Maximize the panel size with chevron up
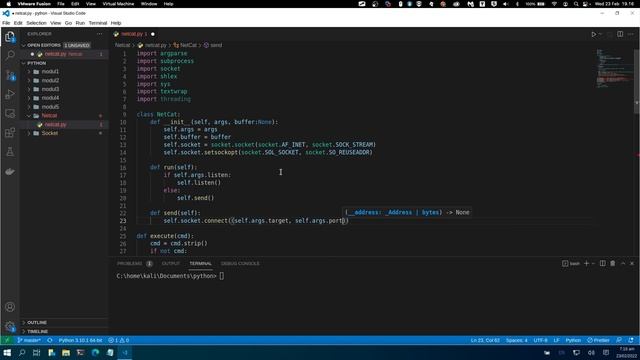The height and width of the screenshot is (360, 640). [x=623, y=264]
